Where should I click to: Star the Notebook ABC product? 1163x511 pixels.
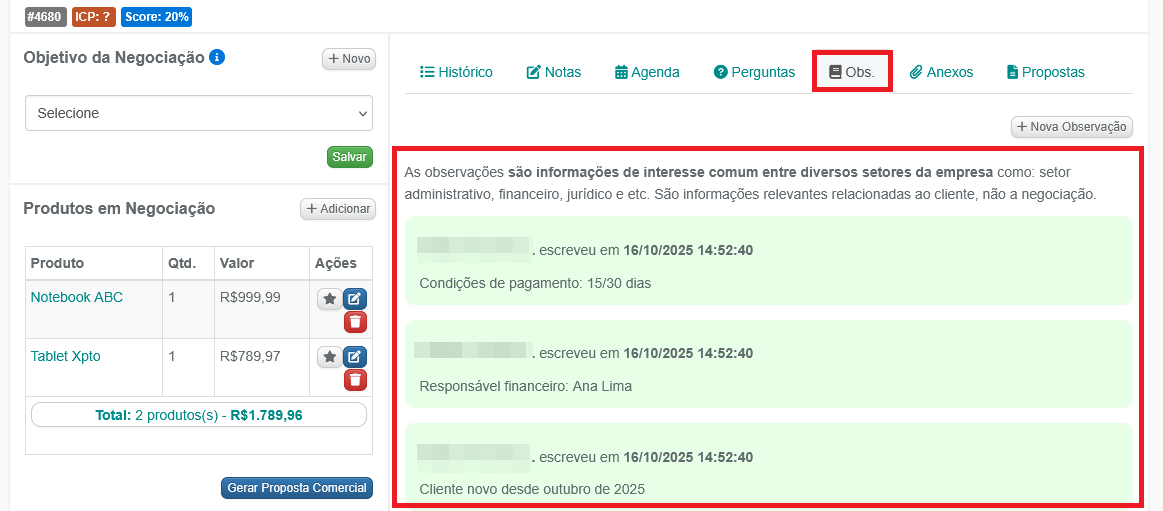(x=329, y=299)
